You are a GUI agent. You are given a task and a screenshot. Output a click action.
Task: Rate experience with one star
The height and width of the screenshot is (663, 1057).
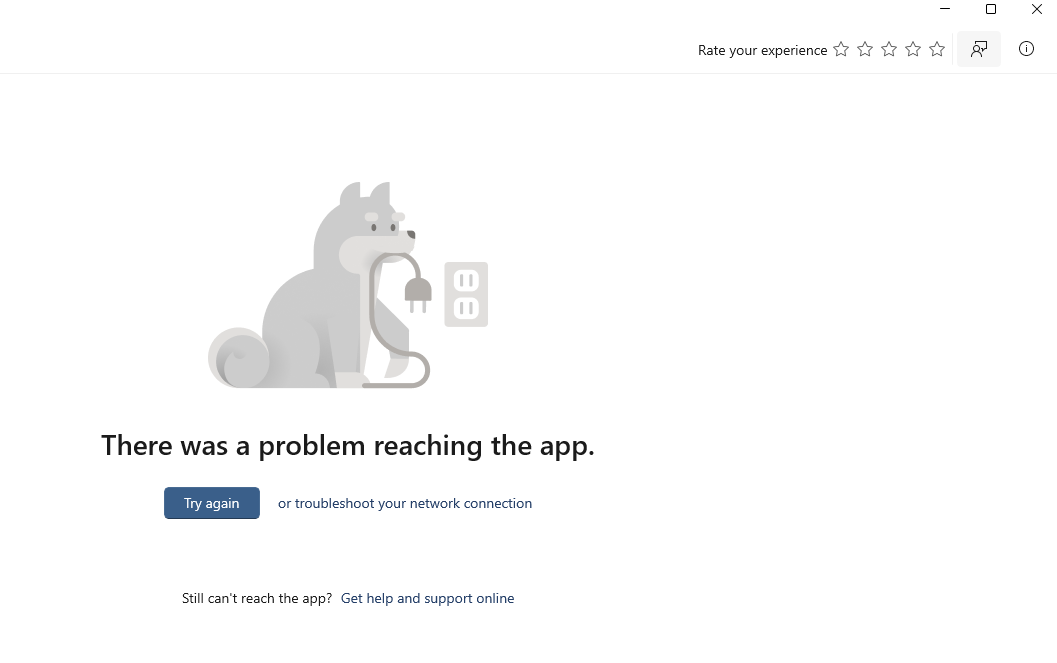(841, 49)
